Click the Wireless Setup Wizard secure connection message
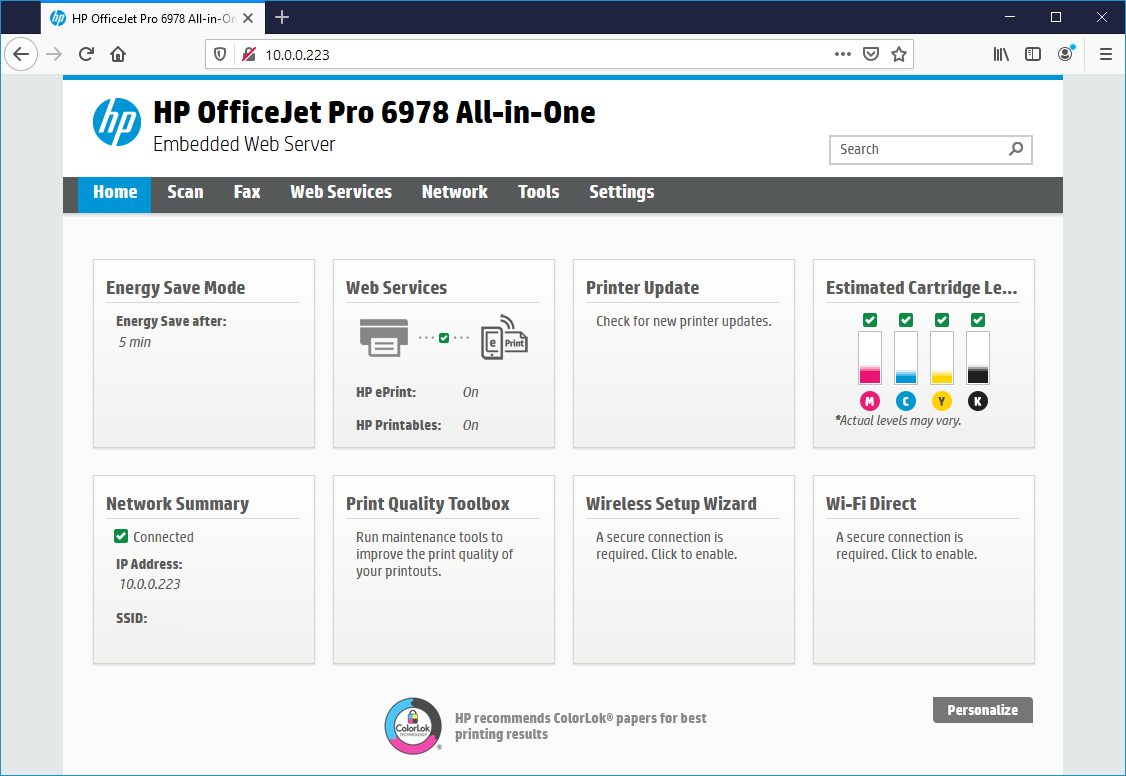 (666, 546)
